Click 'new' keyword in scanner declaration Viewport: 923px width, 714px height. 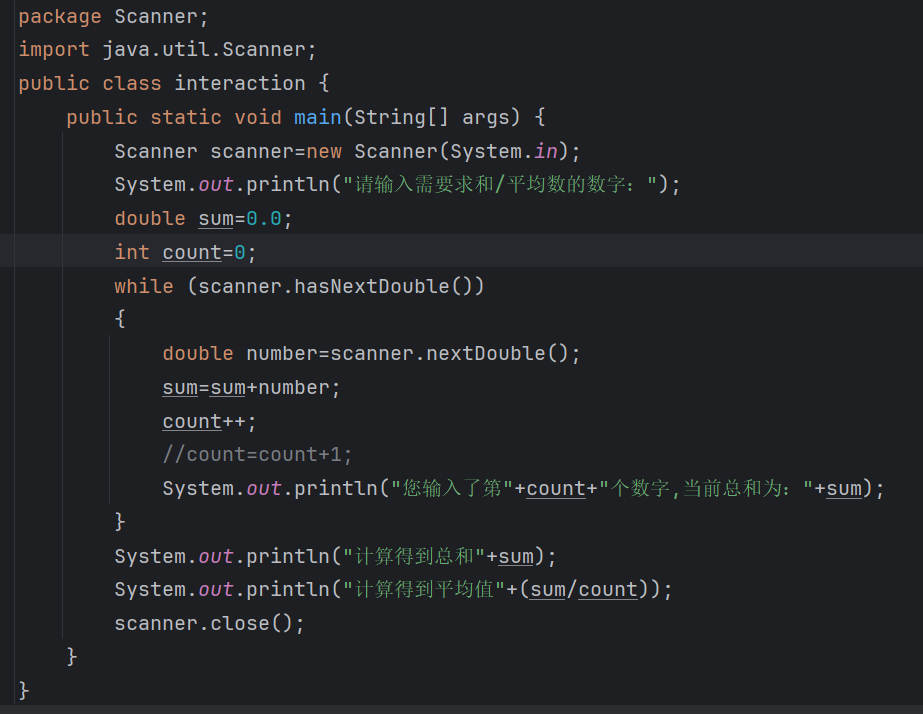pos(324,151)
